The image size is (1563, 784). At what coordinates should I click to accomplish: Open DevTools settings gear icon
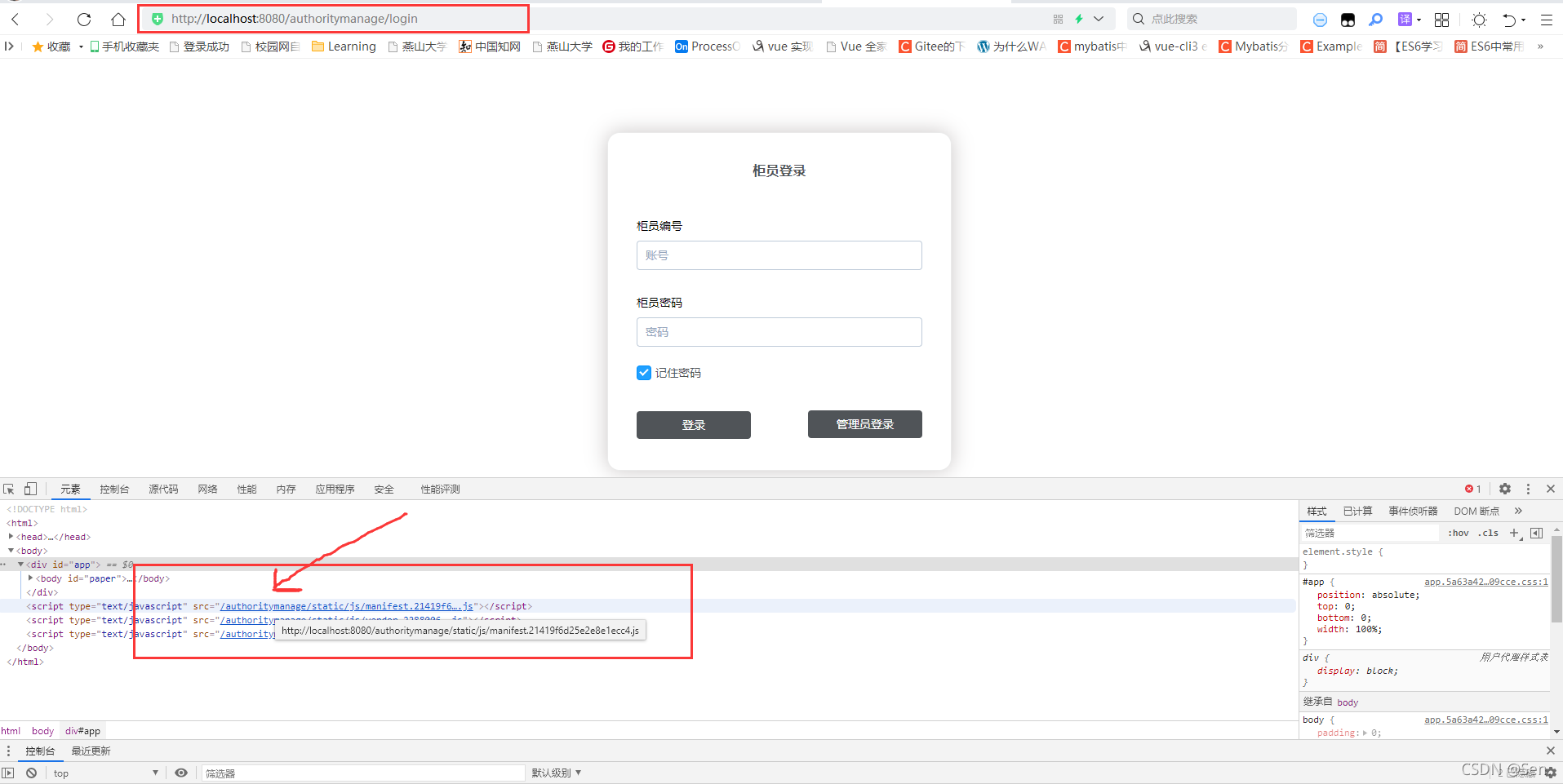click(x=1505, y=489)
